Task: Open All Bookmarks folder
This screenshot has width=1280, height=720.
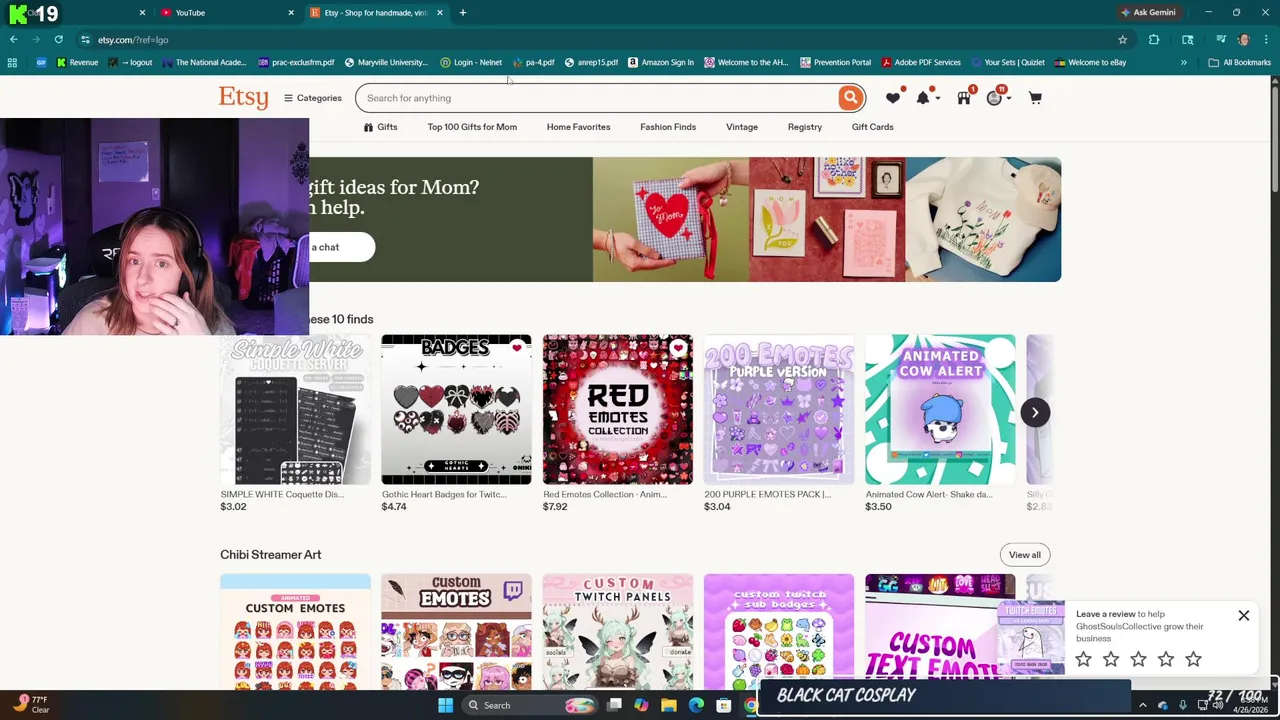Action: [x=1239, y=62]
